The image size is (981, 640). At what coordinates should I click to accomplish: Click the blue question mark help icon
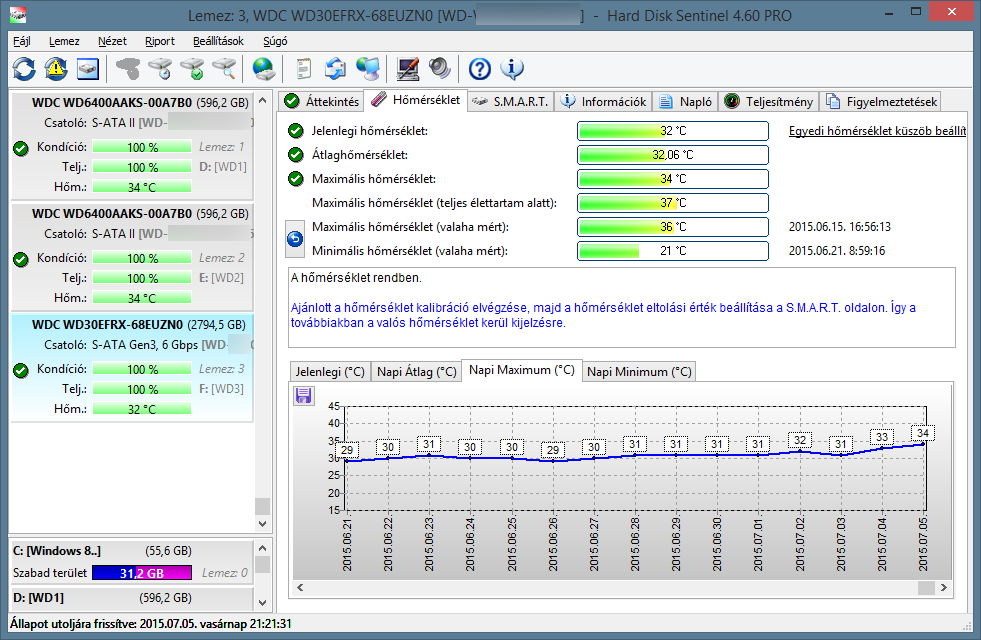[x=480, y=69]
